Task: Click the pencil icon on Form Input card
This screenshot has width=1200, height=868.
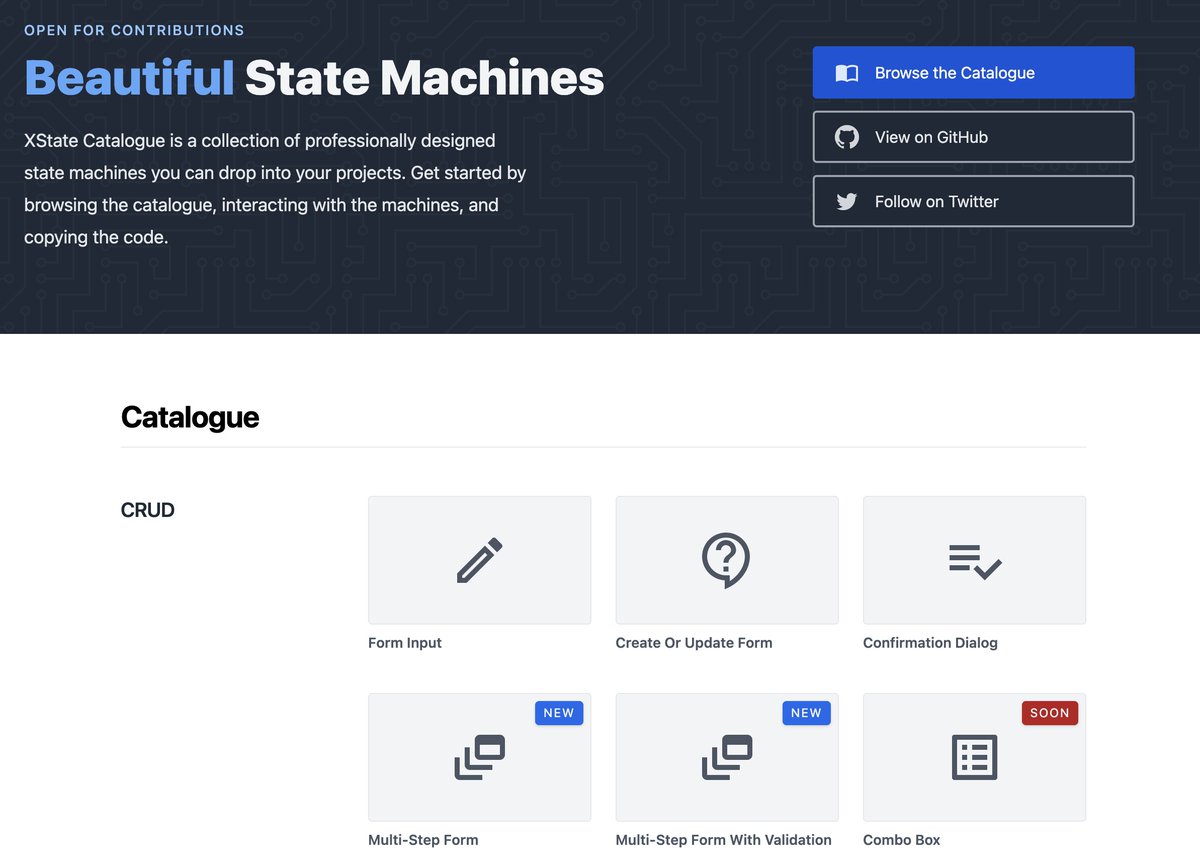Action: [x=480, y=560]
